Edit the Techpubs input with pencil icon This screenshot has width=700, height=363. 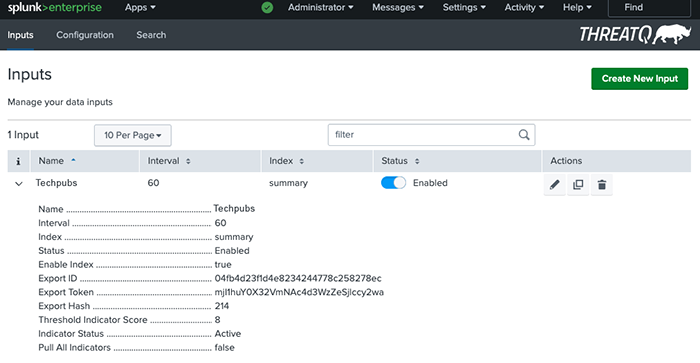[x=554, y=184]
